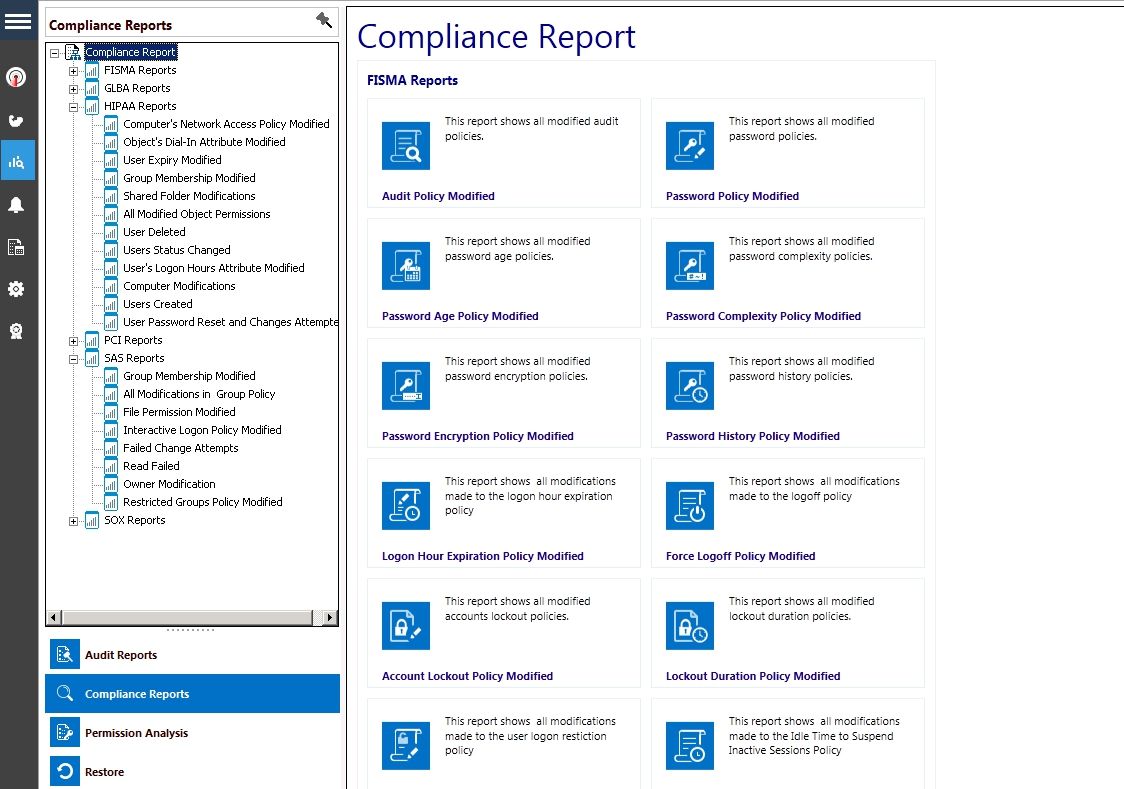Open the award badge icon in sidebar
The height and width of the screenshot is (789, 1124).
coord(16,330)
